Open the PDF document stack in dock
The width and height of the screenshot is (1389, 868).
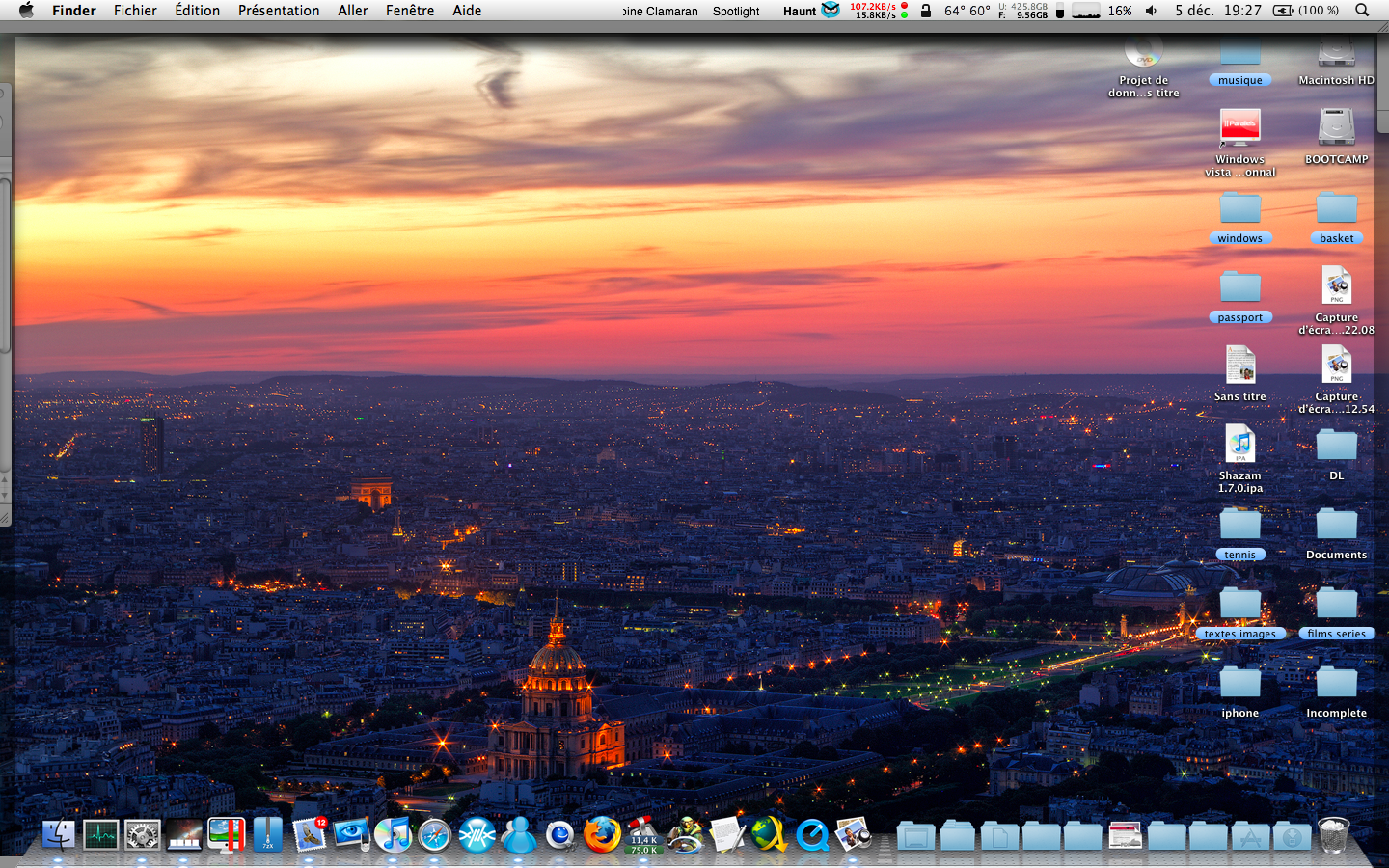(1125, 836)
